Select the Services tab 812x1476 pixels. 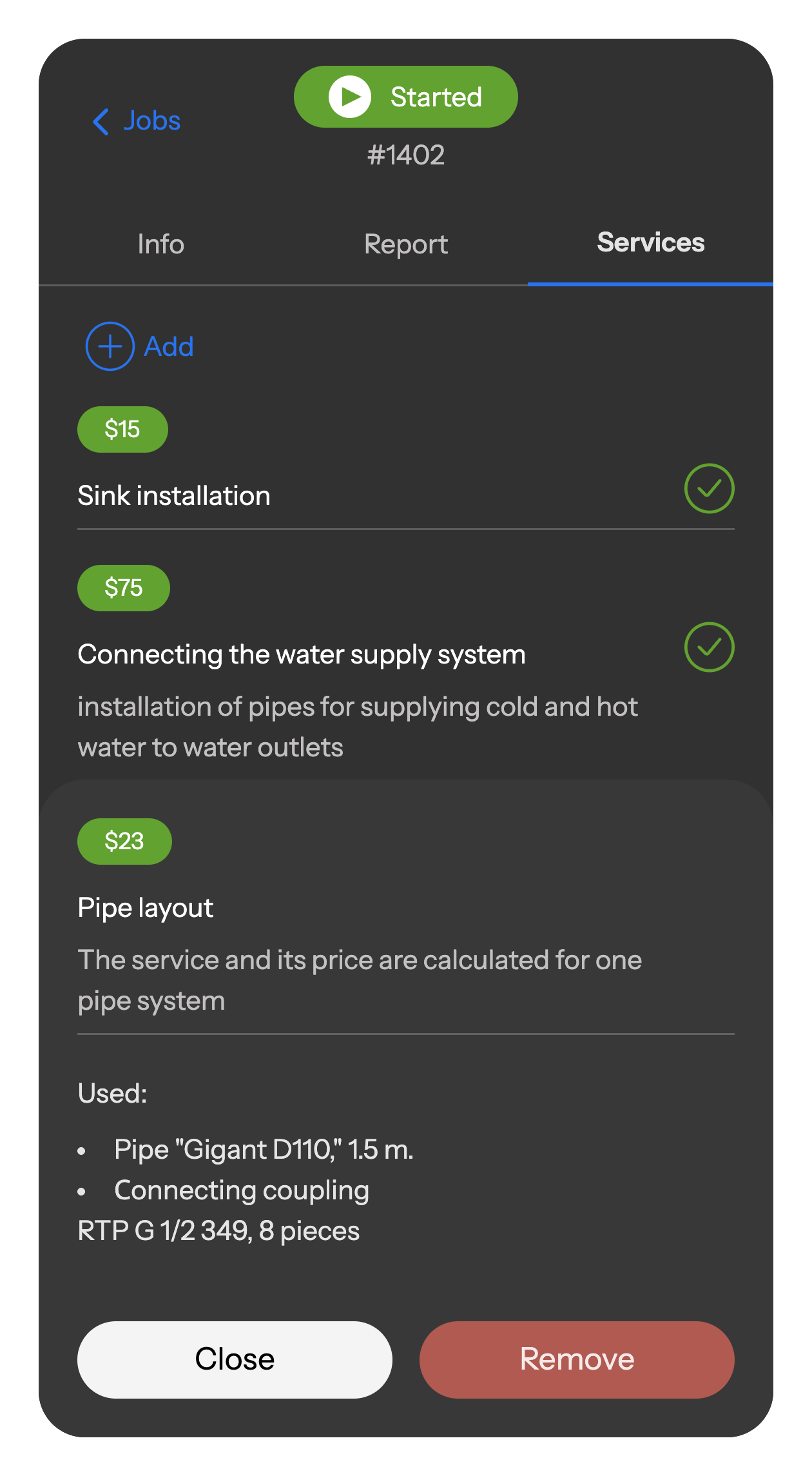pos(650,243)
